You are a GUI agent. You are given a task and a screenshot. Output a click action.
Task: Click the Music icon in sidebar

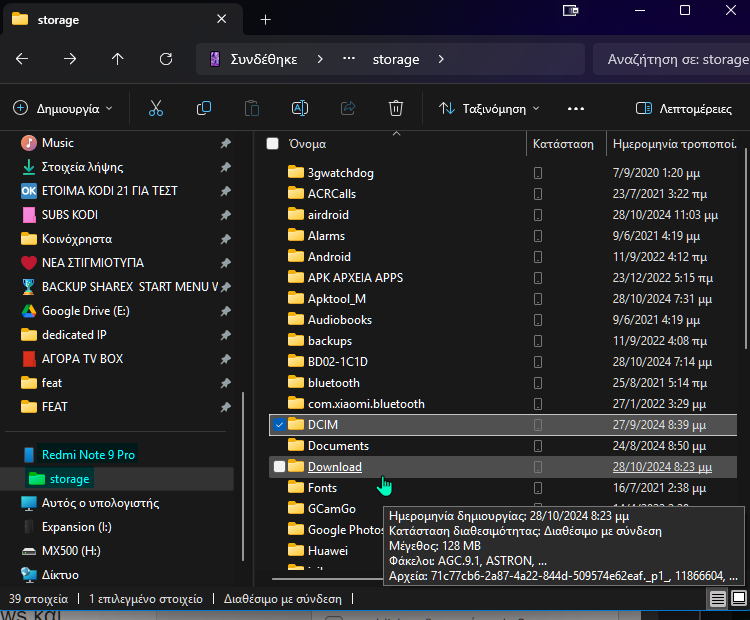tap(29, 143)
